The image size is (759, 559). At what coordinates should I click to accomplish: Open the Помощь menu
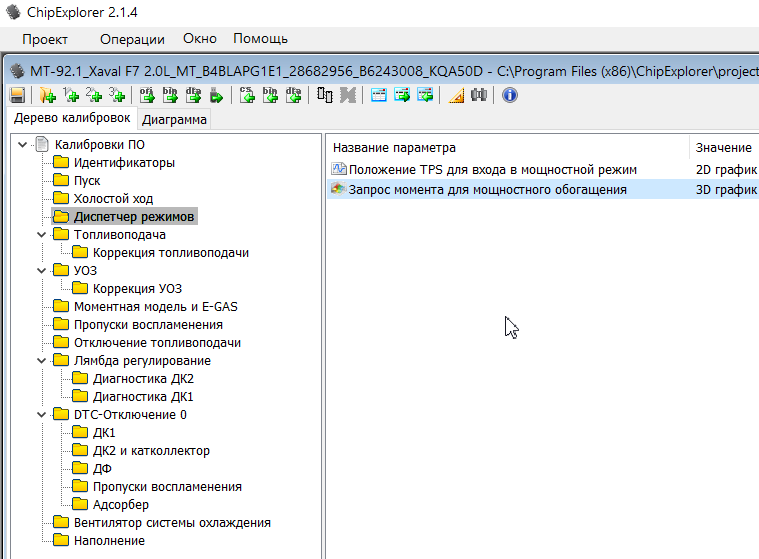260,39
